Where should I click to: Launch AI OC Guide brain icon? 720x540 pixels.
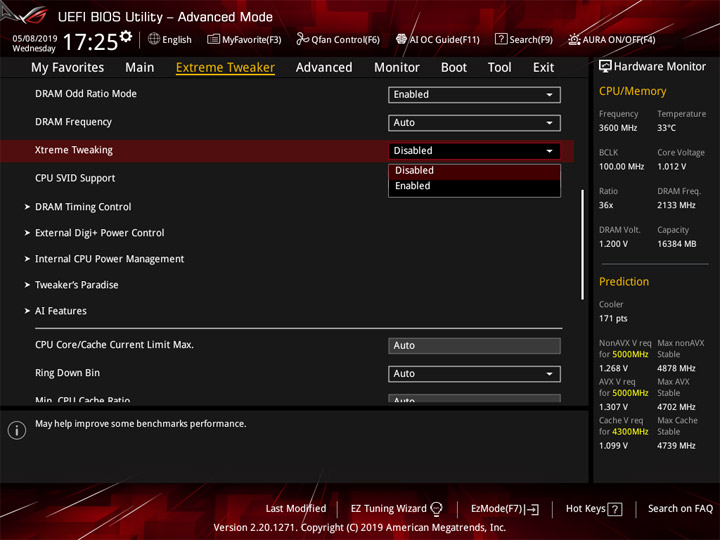(x=401, y=39)
